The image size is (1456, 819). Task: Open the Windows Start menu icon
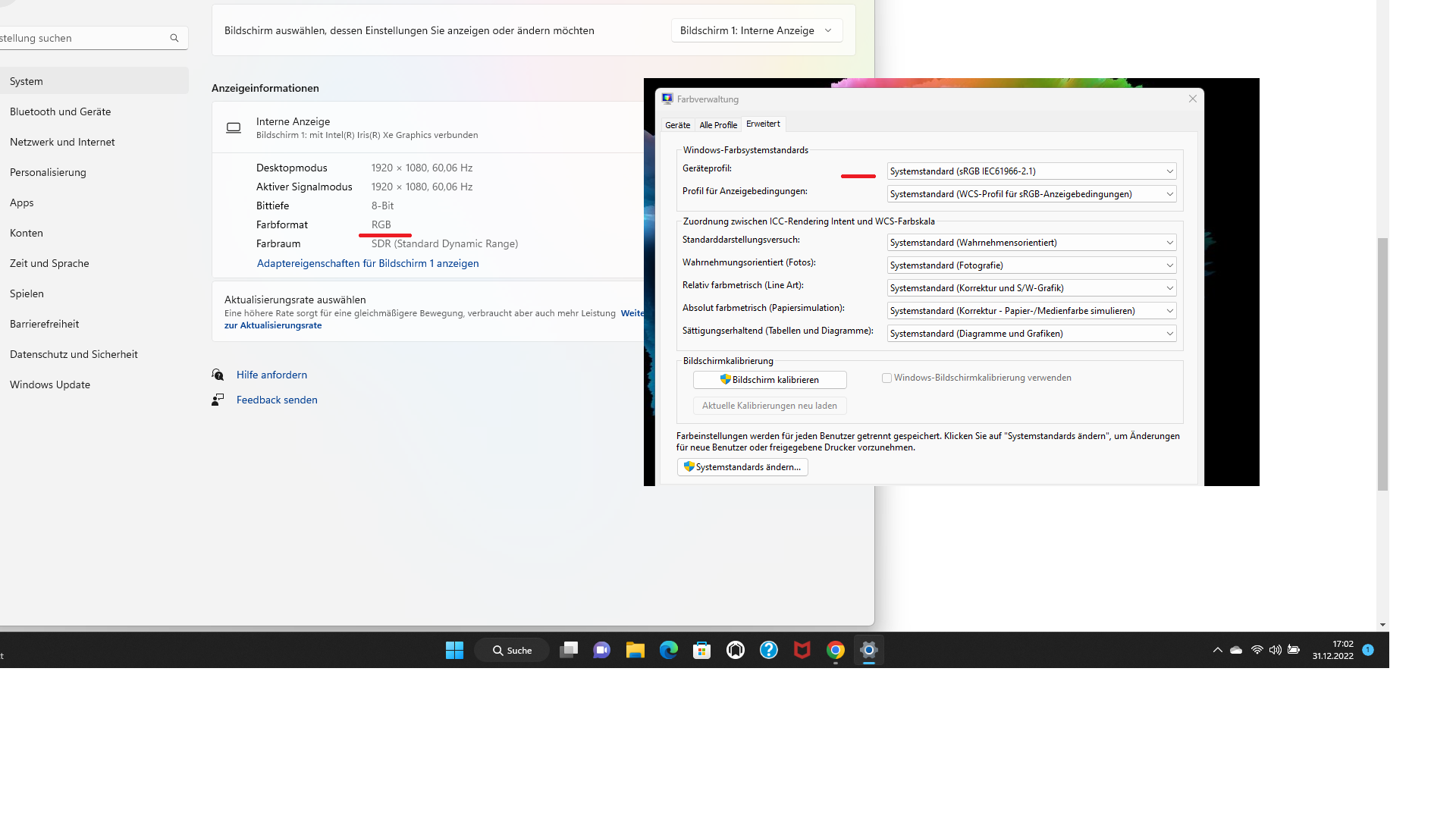pyautogui.click(x=454, y=650)
